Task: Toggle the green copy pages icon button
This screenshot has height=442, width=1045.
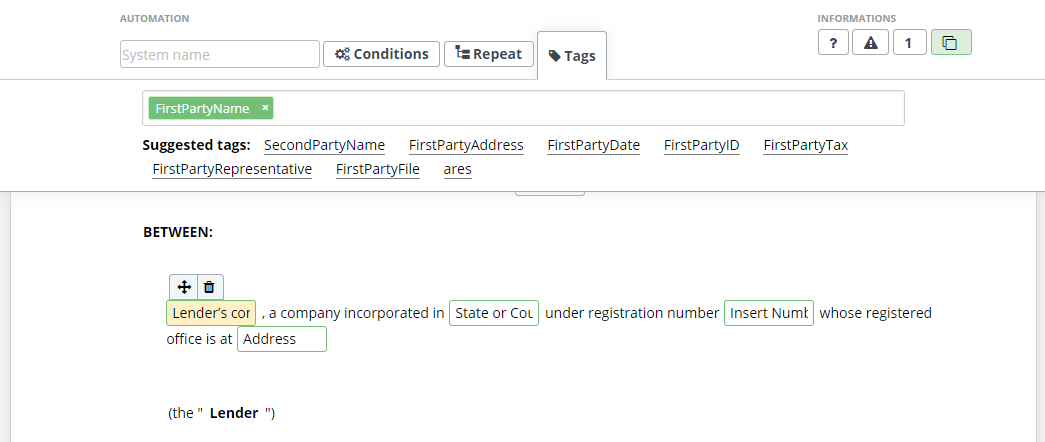Action: pyautogui.click(x=951, y=43)
